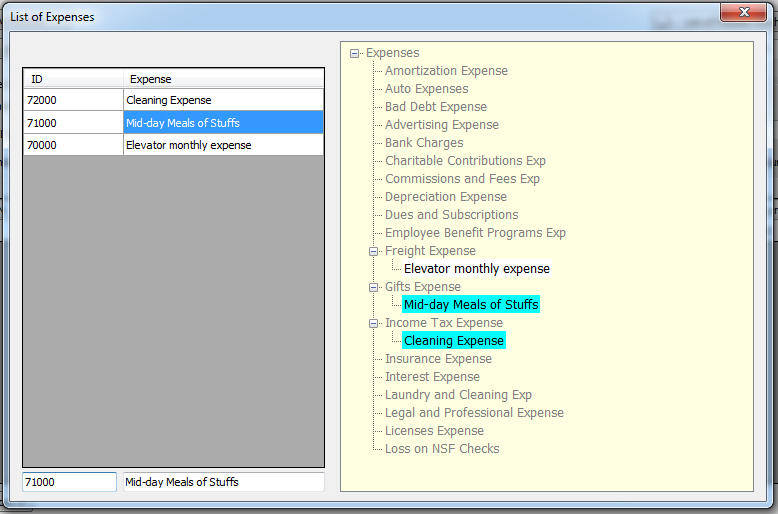This screenshot has height=514, width=778.
Task: Select highlighted Mid-day Meals of Stuffs row
Action: pos(223,123)
